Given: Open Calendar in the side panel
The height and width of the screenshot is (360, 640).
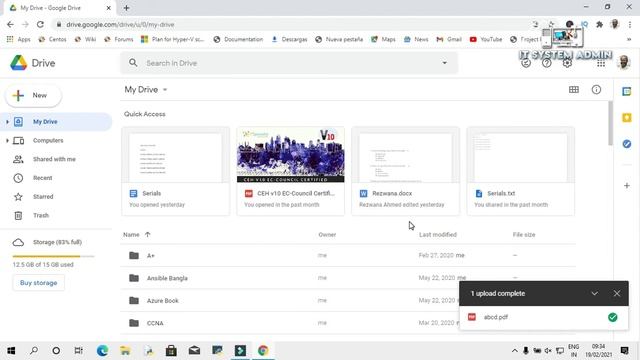Looking at the screenshot, I should tap(627, 91).
